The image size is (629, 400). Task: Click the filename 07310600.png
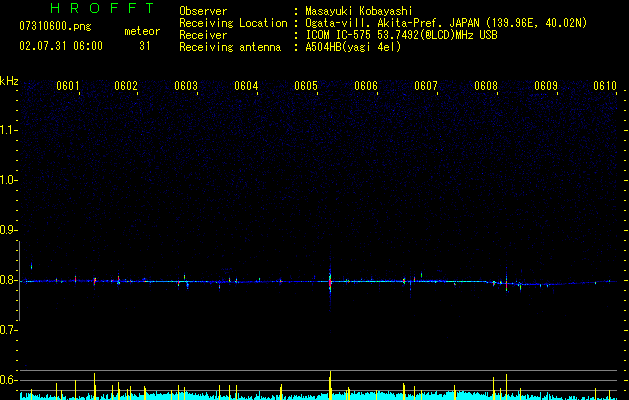pyautogui.click(x=55, y=27)
